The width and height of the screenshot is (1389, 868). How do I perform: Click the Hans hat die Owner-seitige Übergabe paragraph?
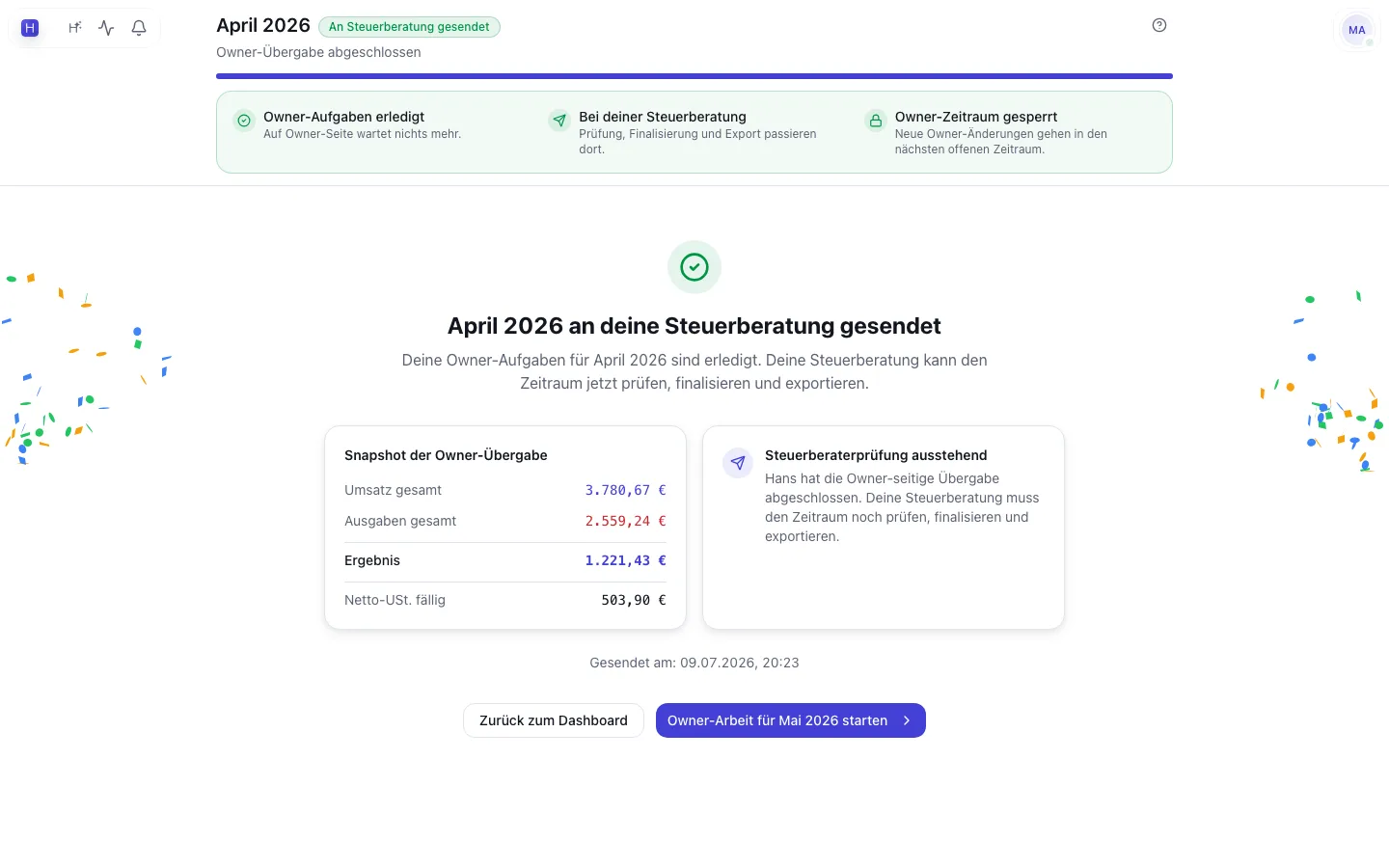(902, 507)
